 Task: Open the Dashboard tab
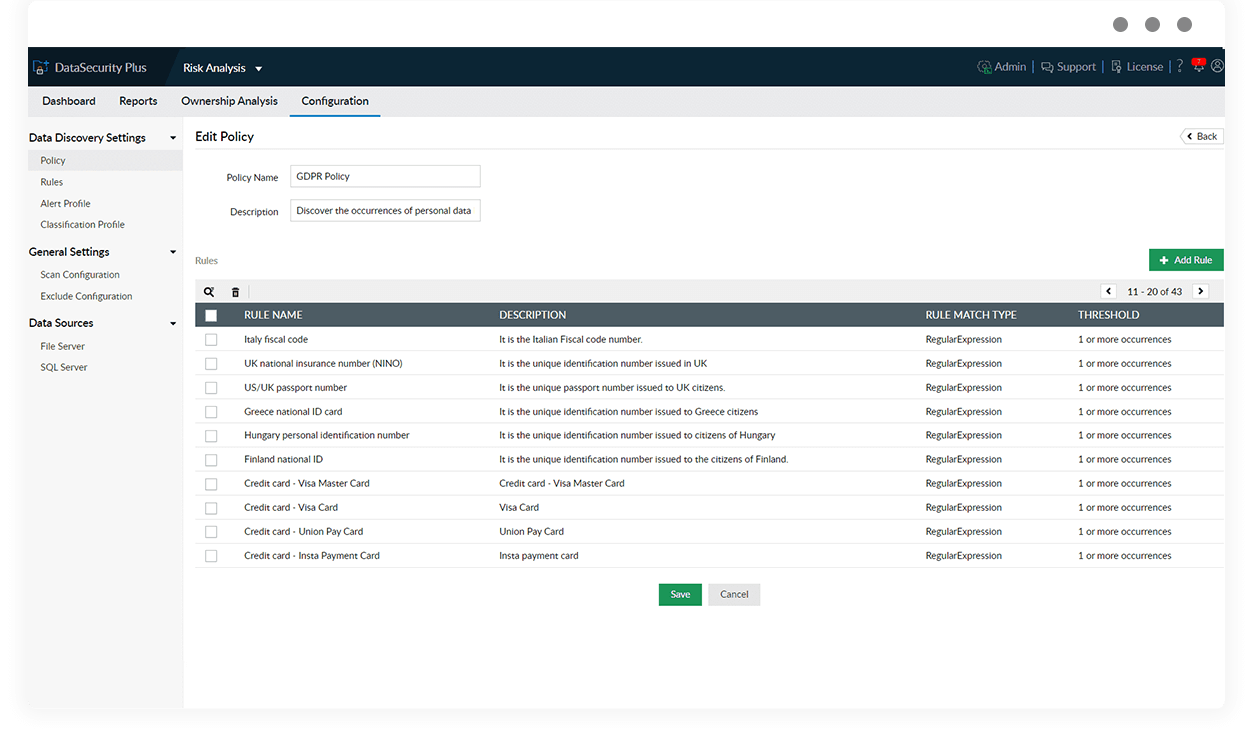68,101
